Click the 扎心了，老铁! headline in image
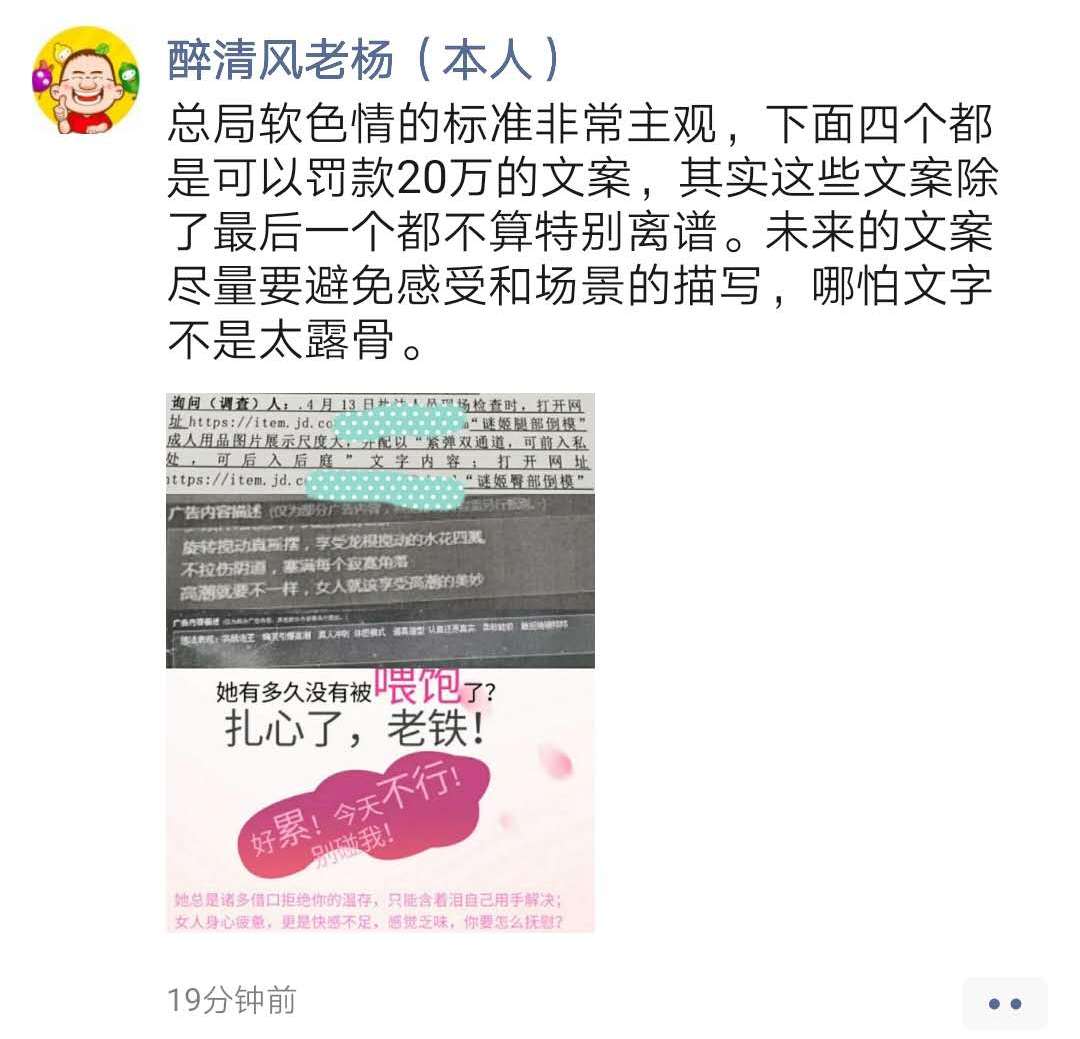Viewport: 1080px width, 1039px height. 355,729
